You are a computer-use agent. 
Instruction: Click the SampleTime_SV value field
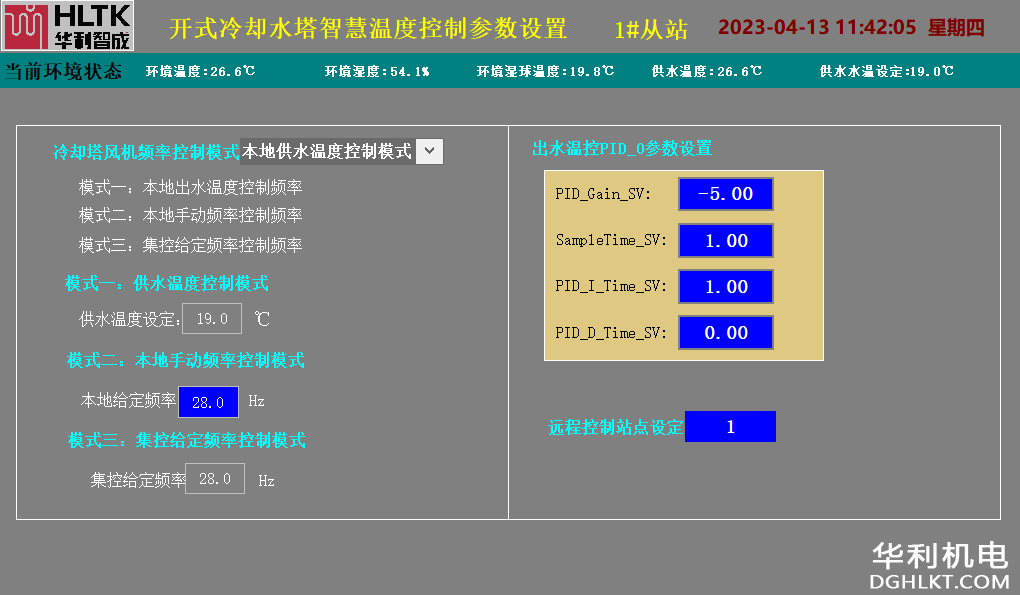coord(725,240)
